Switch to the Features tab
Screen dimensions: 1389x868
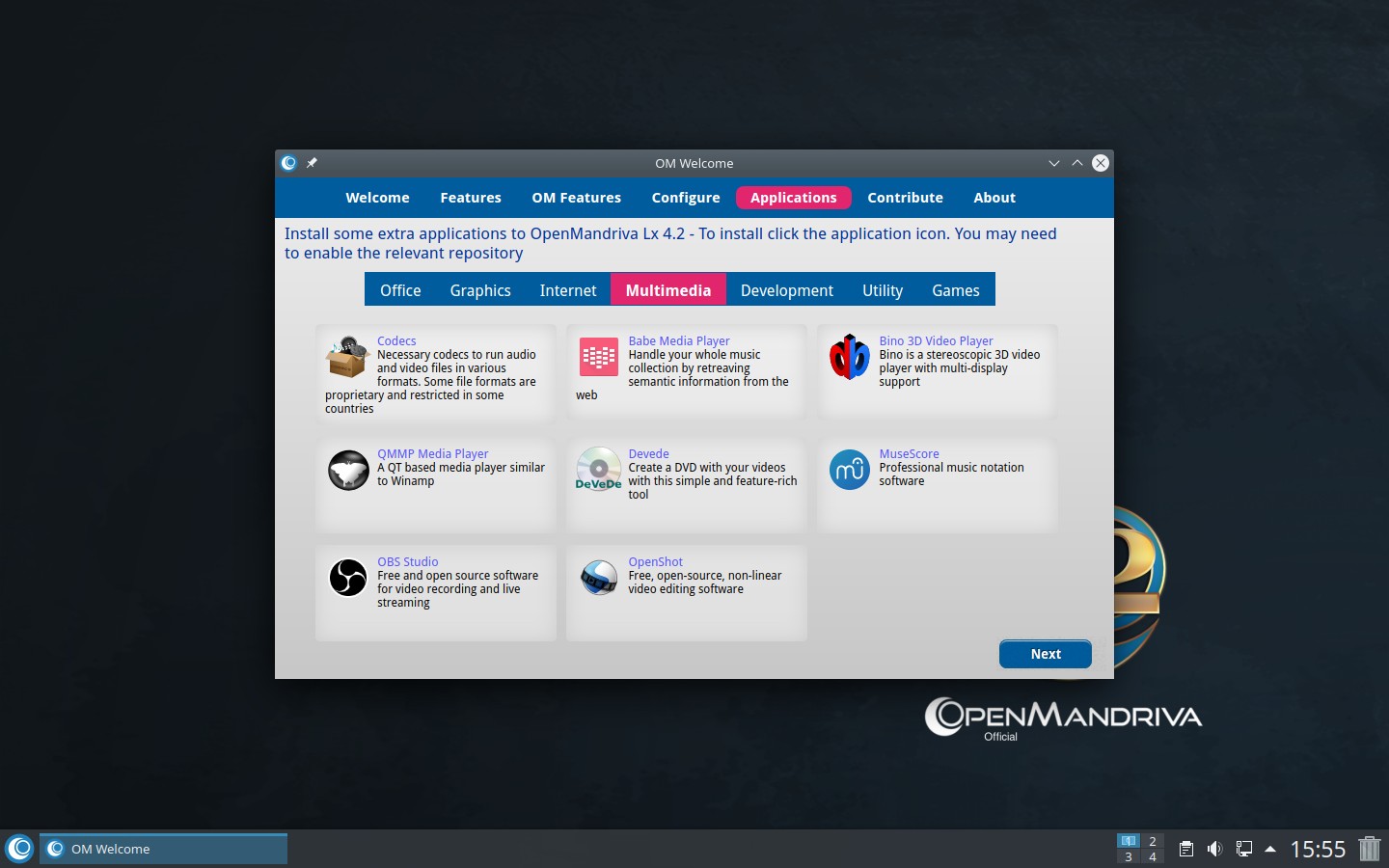tap(471, 198)
